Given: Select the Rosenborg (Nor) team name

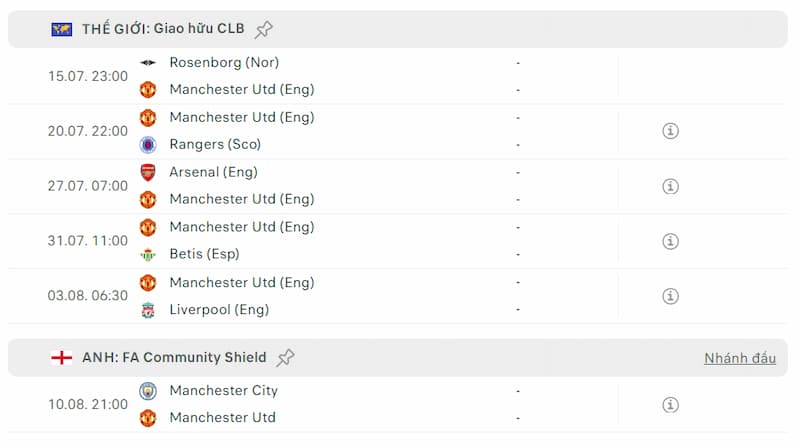Looking at the screenshot, I should 224,62.
